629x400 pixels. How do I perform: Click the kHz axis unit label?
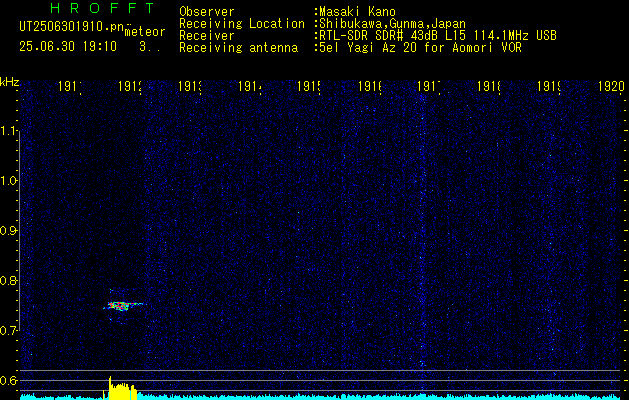click(x=10, y=82)
